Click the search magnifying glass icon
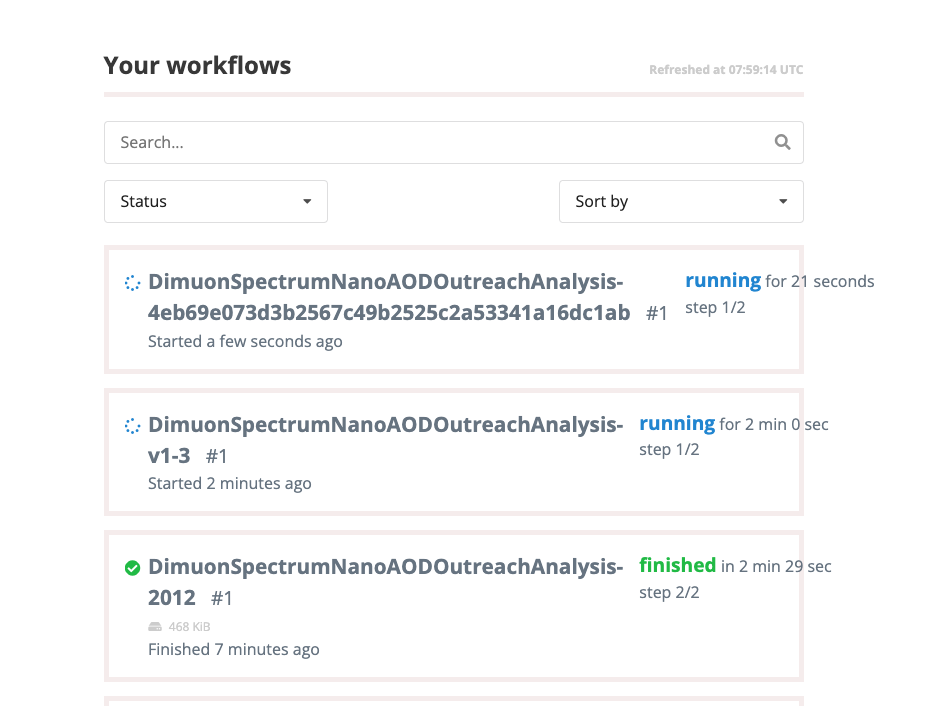 [782, 142]
